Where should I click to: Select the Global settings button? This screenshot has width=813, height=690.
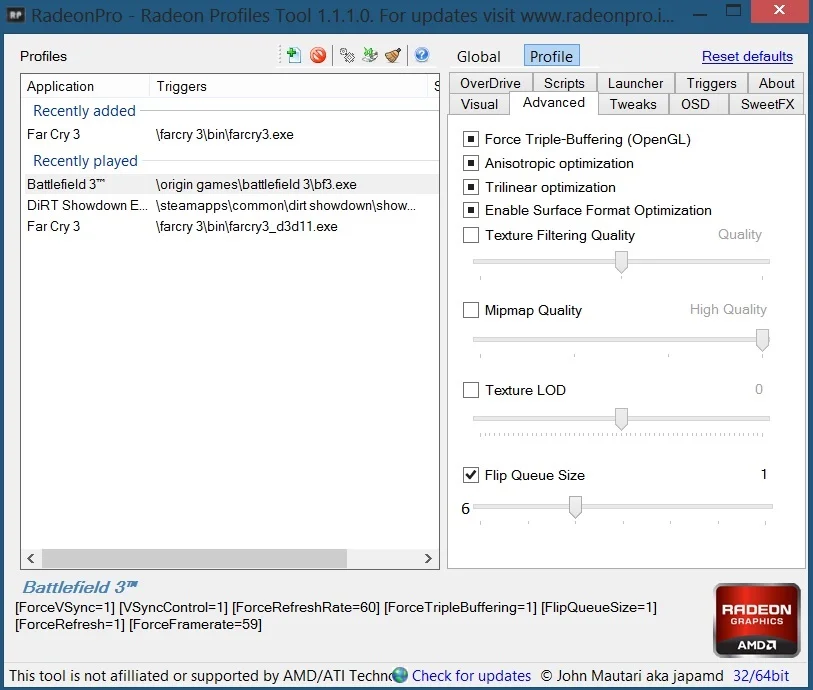[x=479, y=57]
